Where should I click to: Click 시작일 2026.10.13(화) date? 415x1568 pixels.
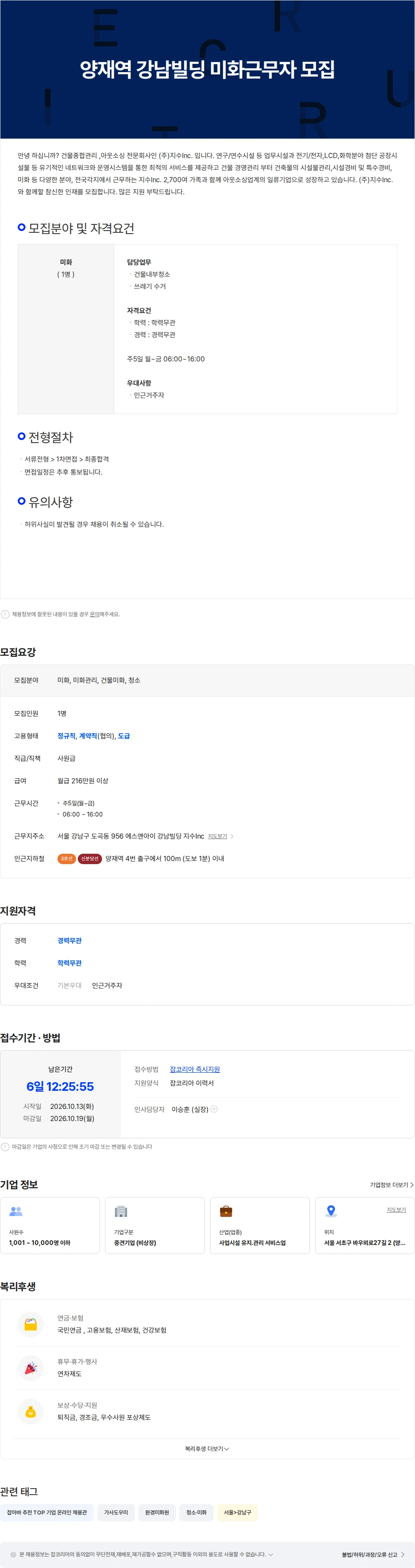click(x=72, y=1106)
